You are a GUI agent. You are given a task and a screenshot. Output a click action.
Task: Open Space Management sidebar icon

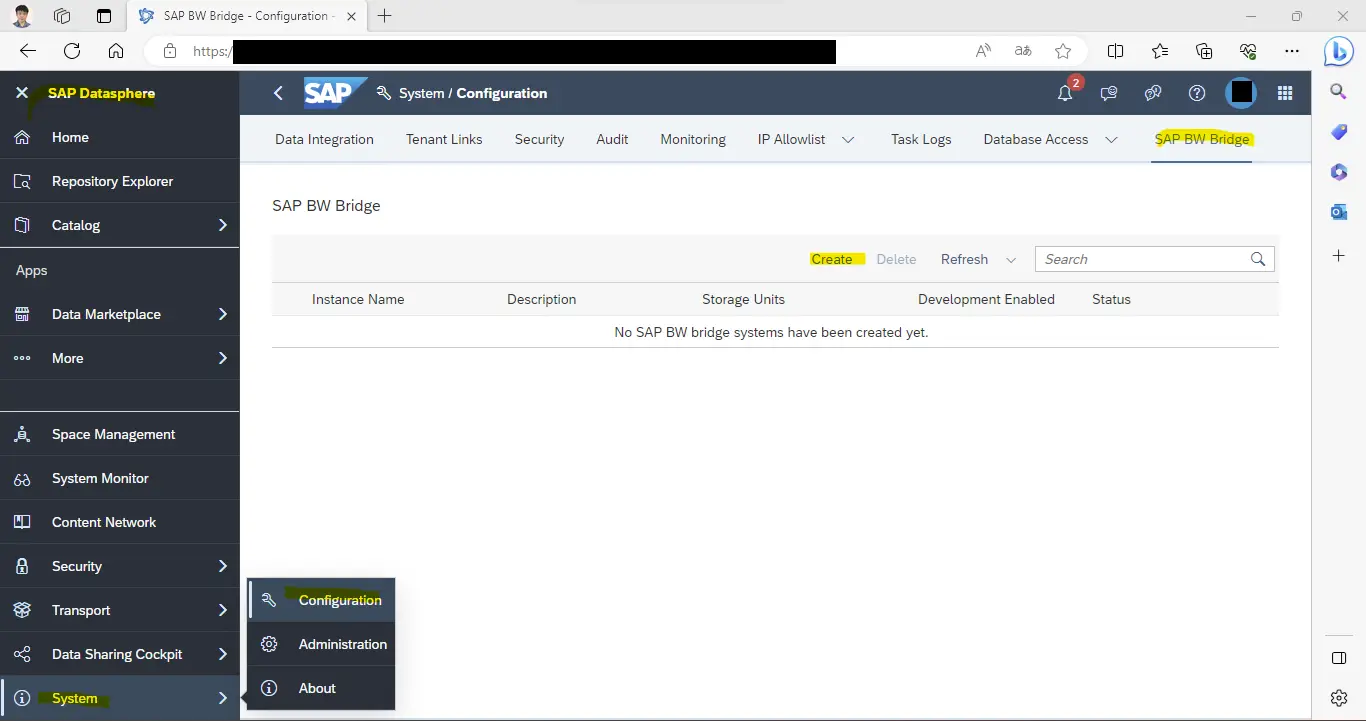(22, 434)
